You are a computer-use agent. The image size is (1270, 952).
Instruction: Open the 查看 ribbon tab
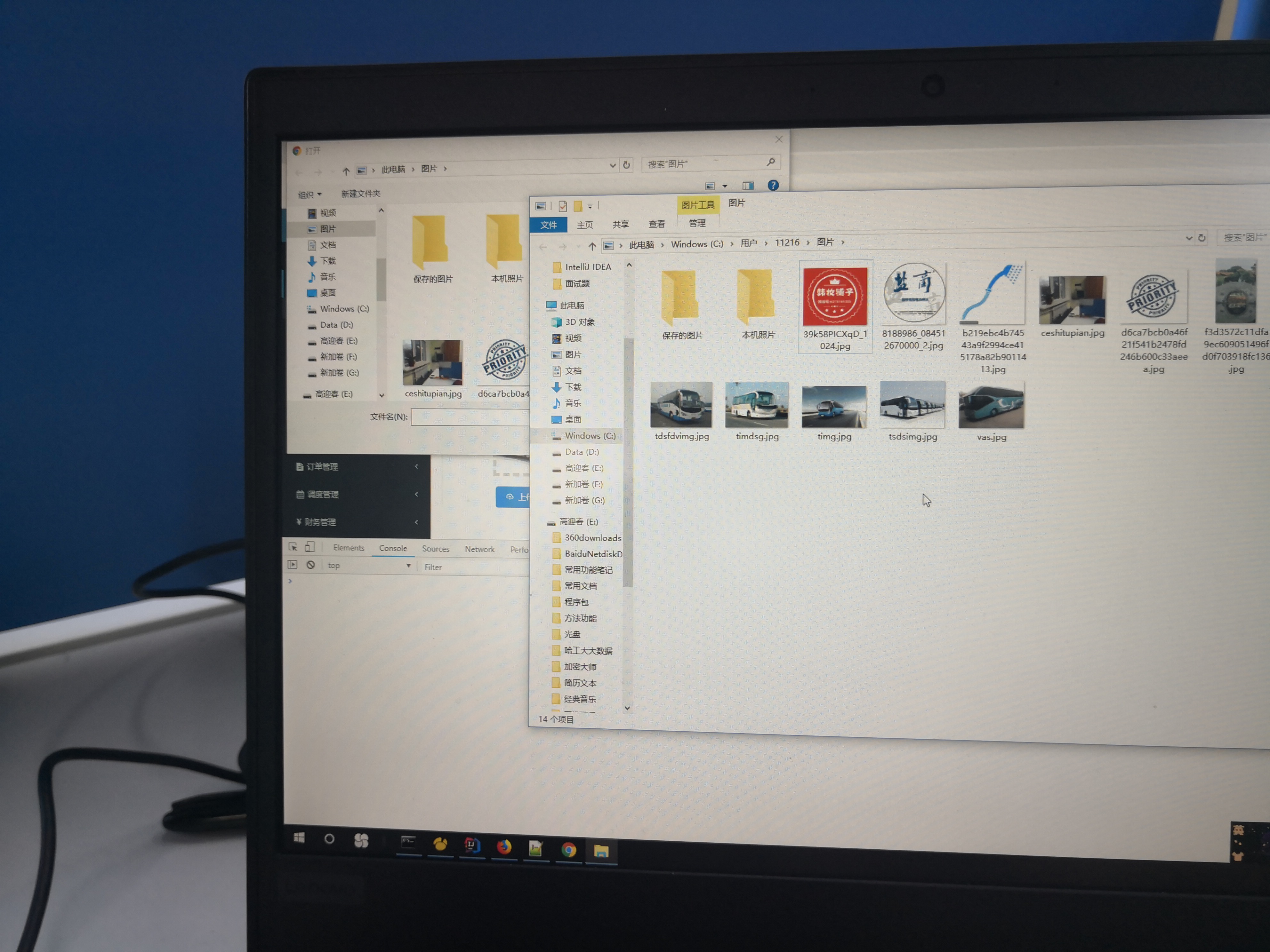click(656, 224)
